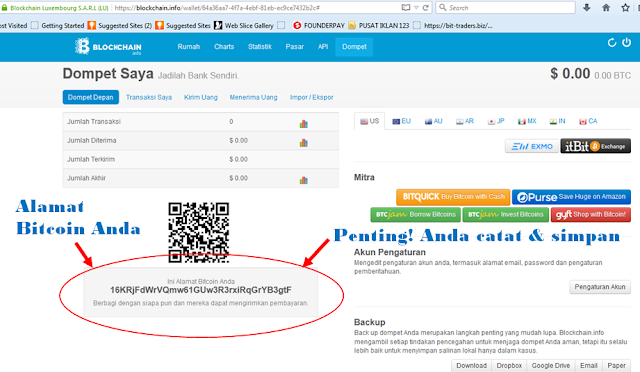Switch to the Menerima Uang tab
640x372 pixels.
click(x=253, y=97)
